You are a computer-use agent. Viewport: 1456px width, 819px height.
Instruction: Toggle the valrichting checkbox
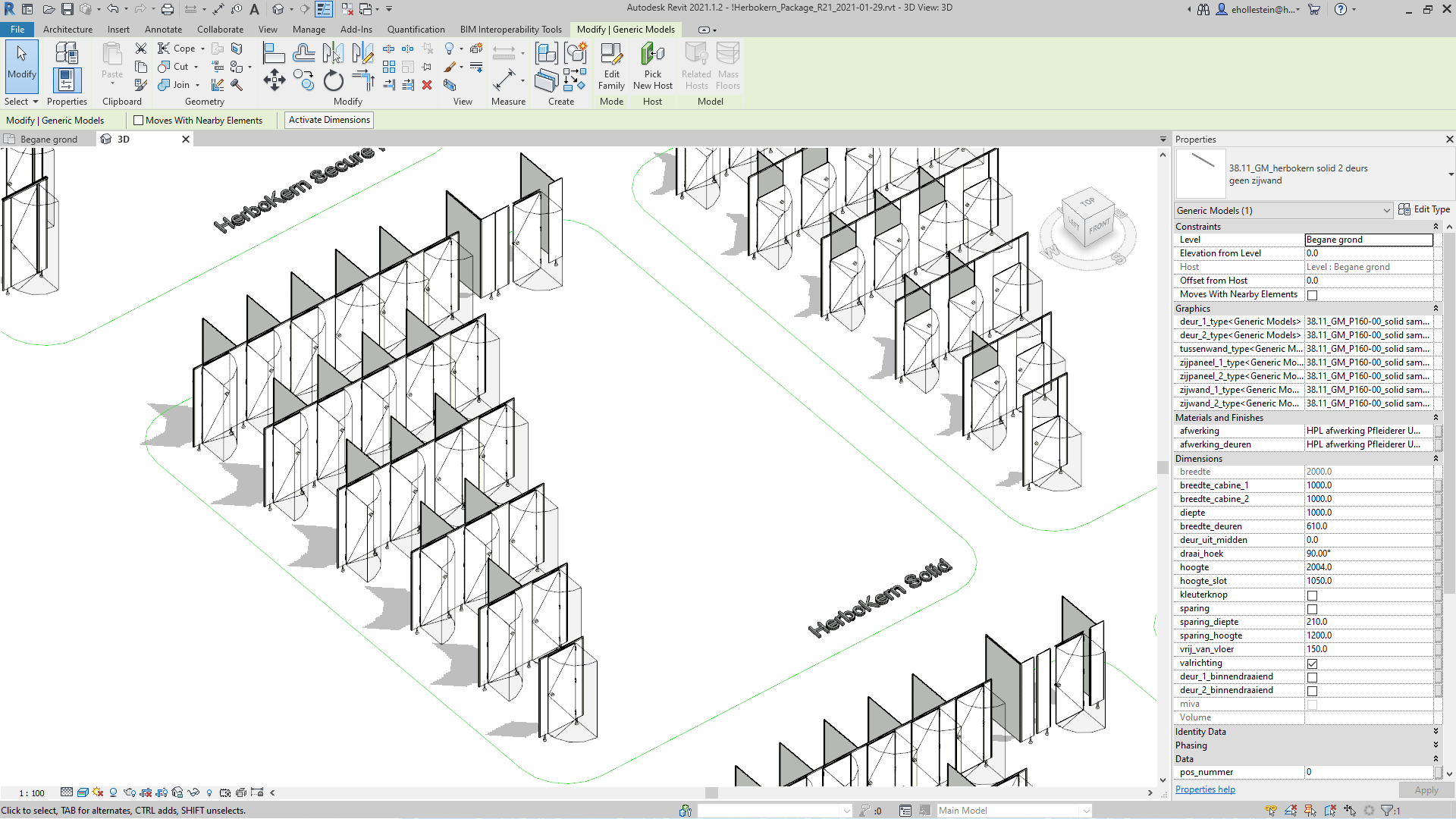tap(1312, 664)
